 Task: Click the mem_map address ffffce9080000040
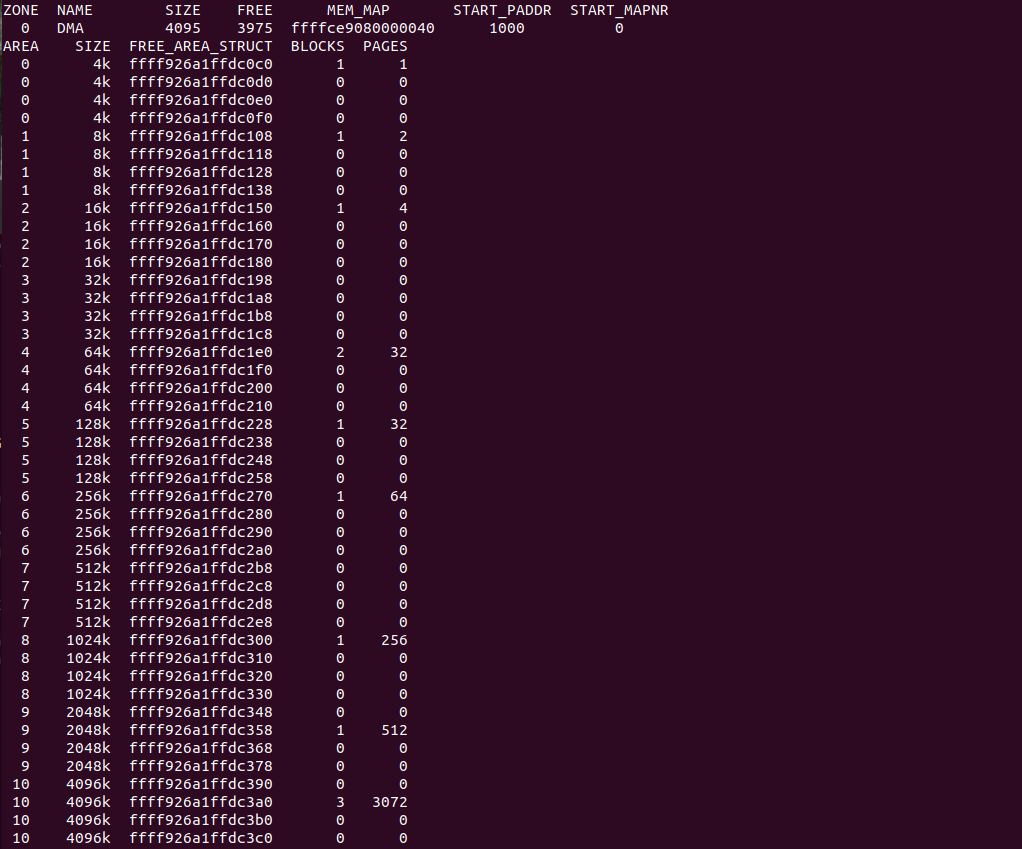point(362,28)
